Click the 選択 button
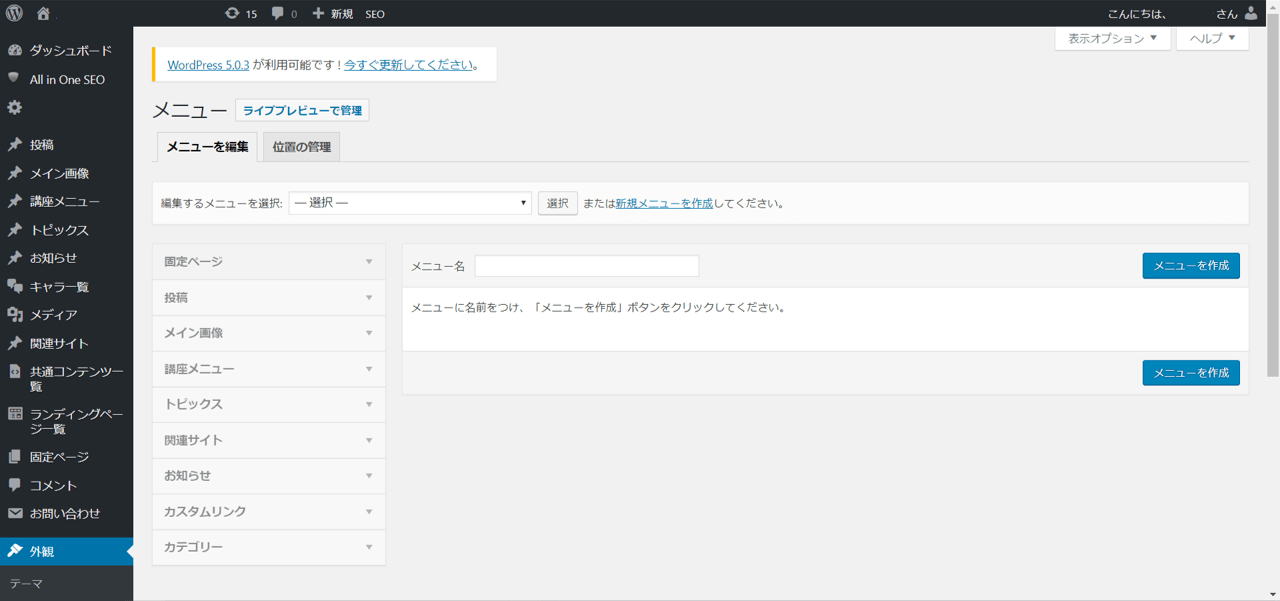 558,203
